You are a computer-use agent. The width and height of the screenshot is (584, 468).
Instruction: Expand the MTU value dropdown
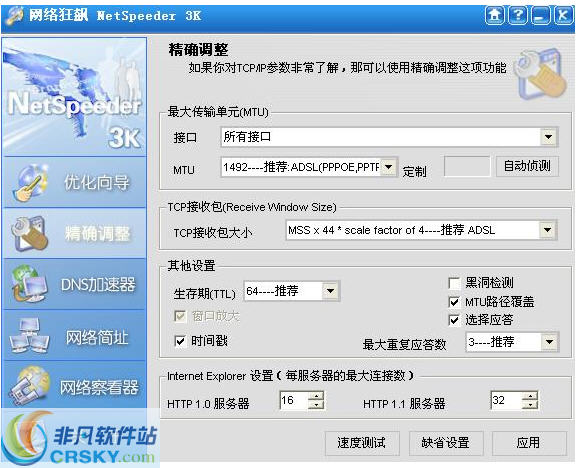(x=388, y=167)
